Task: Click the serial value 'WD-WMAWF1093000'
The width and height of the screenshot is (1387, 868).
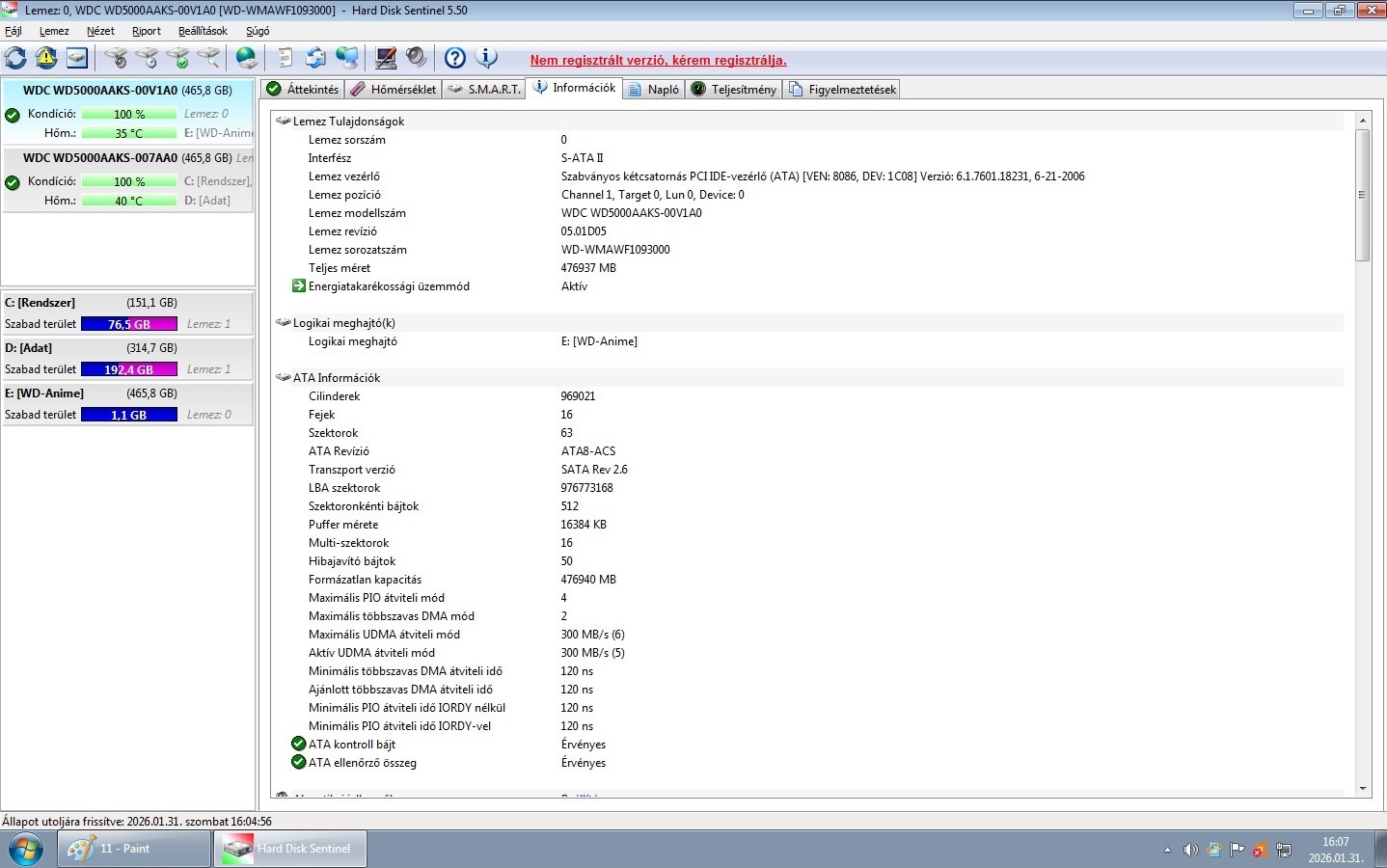Action: [615, 250]
